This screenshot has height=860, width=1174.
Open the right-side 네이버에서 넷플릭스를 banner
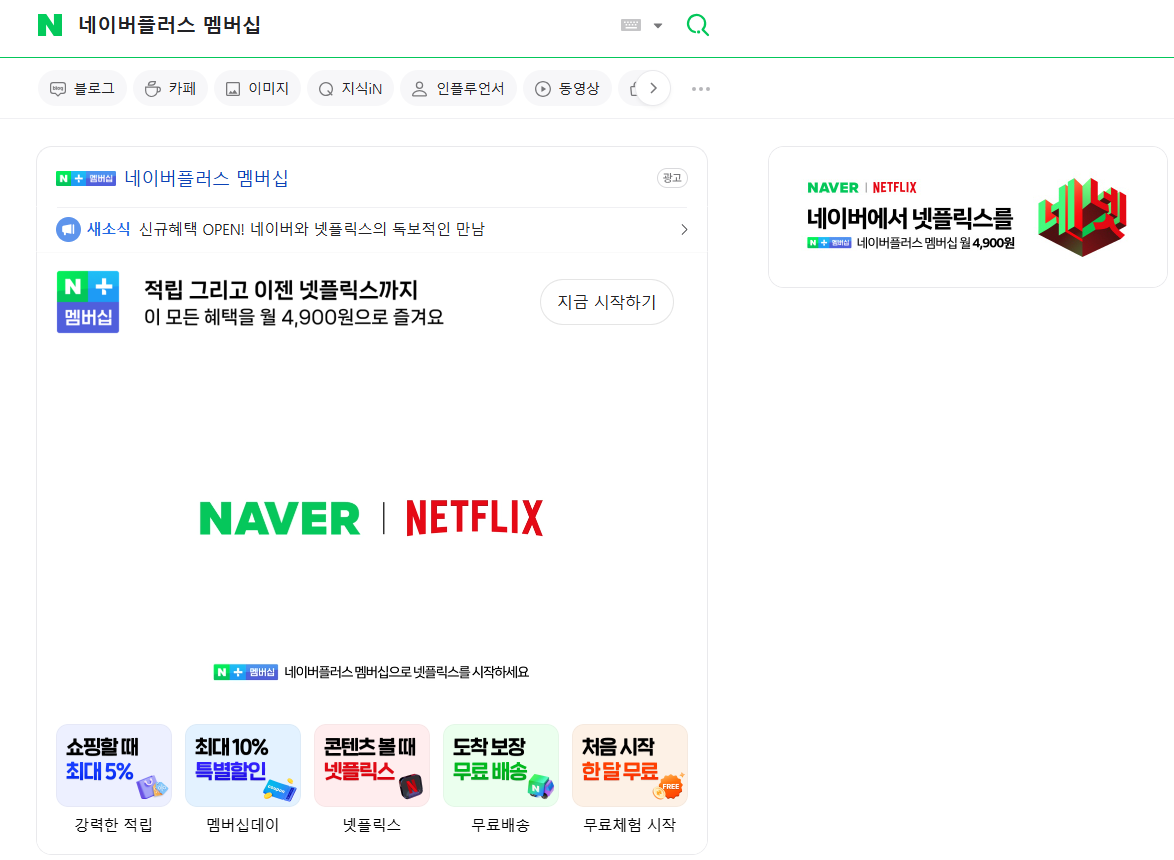pos(967,217)
